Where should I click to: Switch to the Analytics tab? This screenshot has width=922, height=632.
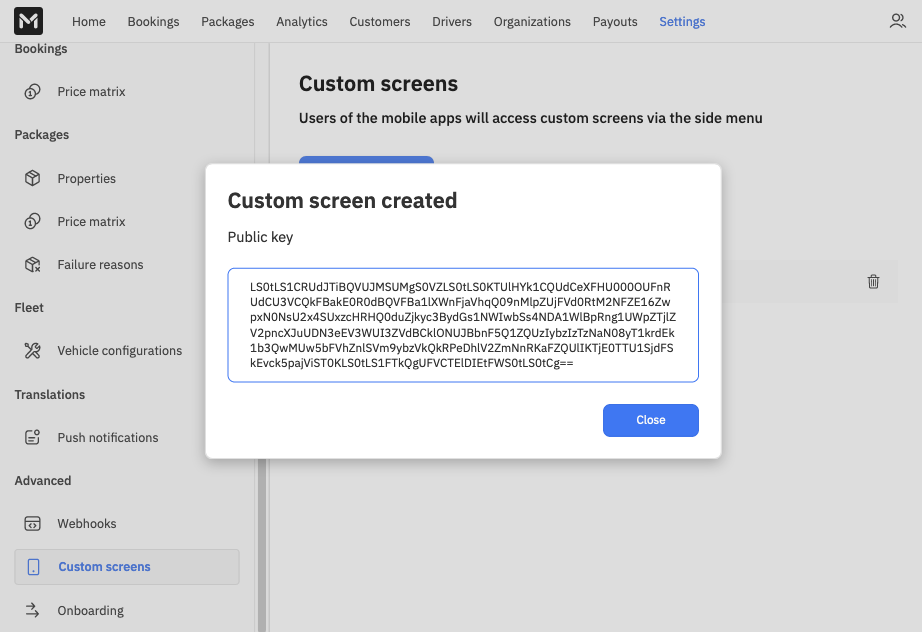[302, 22]
